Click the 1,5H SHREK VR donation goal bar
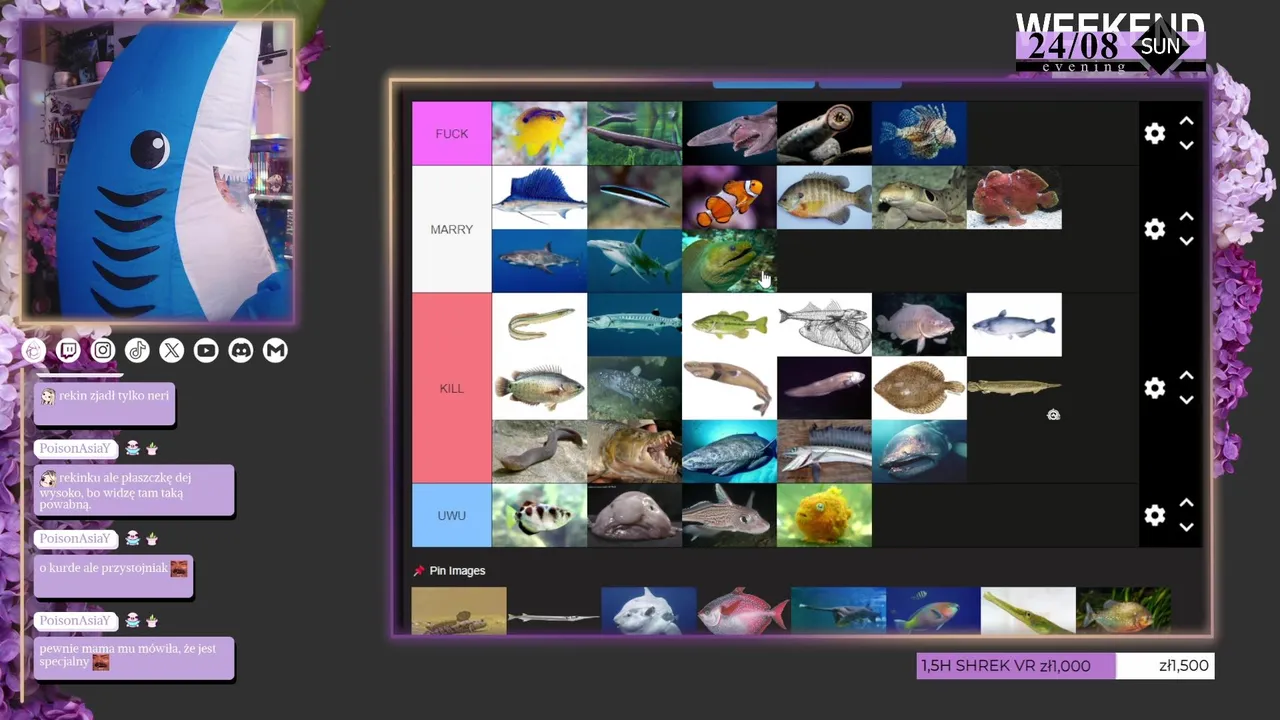Viewport: 1280px width, 720px height. (1066, 666)
